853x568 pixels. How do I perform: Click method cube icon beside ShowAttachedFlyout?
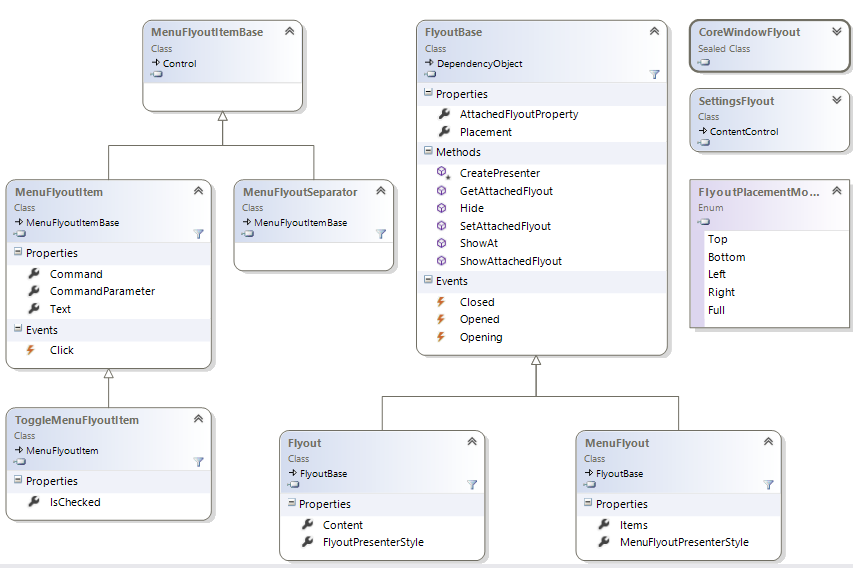pos(442,261)
